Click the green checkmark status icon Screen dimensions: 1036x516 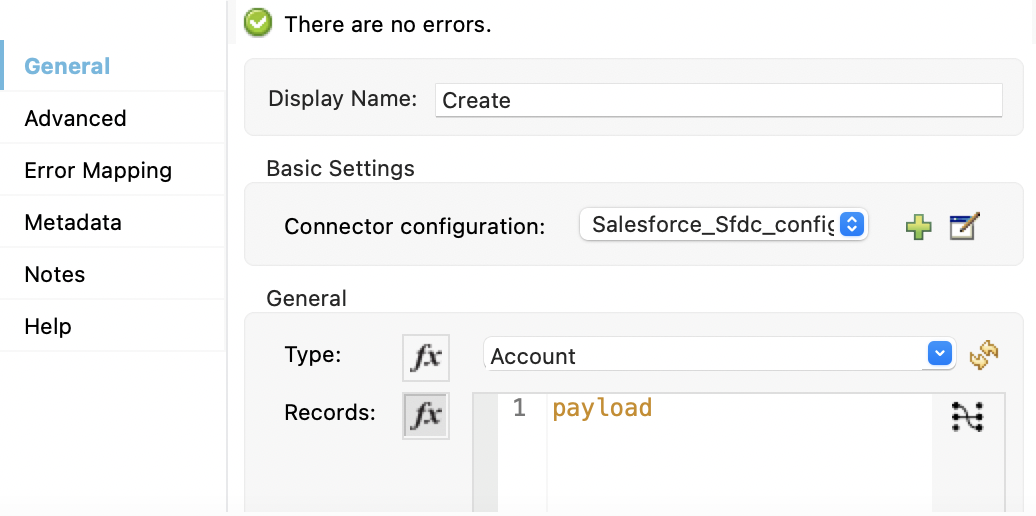[258, 23]
